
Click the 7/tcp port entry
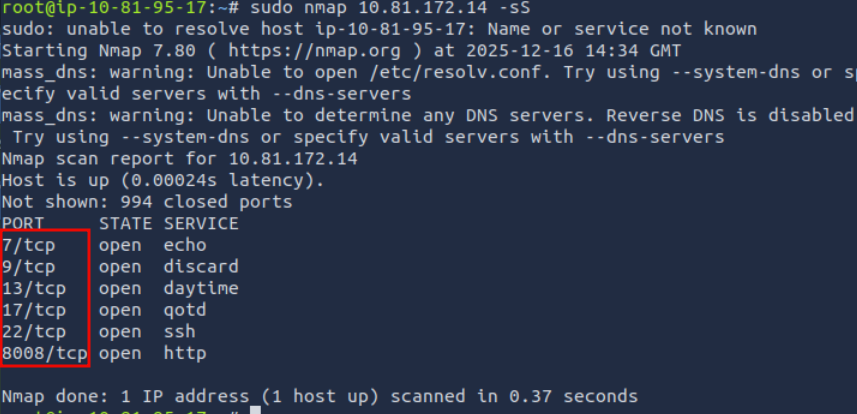coord(28,245)
